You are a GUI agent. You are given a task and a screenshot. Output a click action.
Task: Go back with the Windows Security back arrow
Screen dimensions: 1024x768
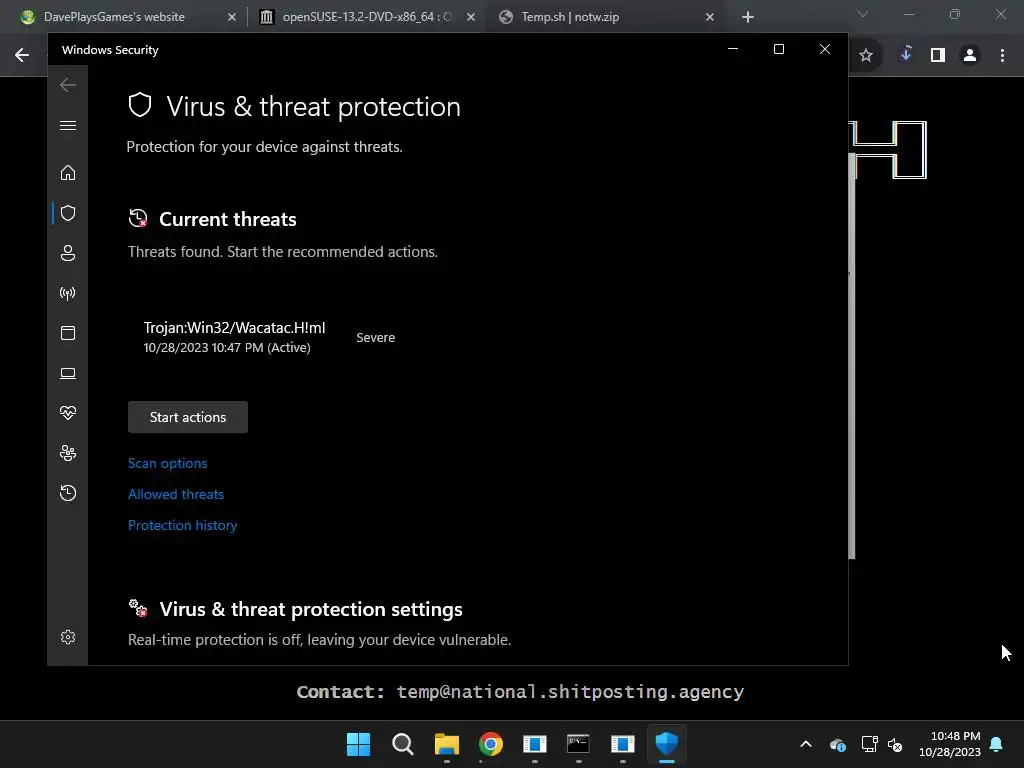[68, 85]
